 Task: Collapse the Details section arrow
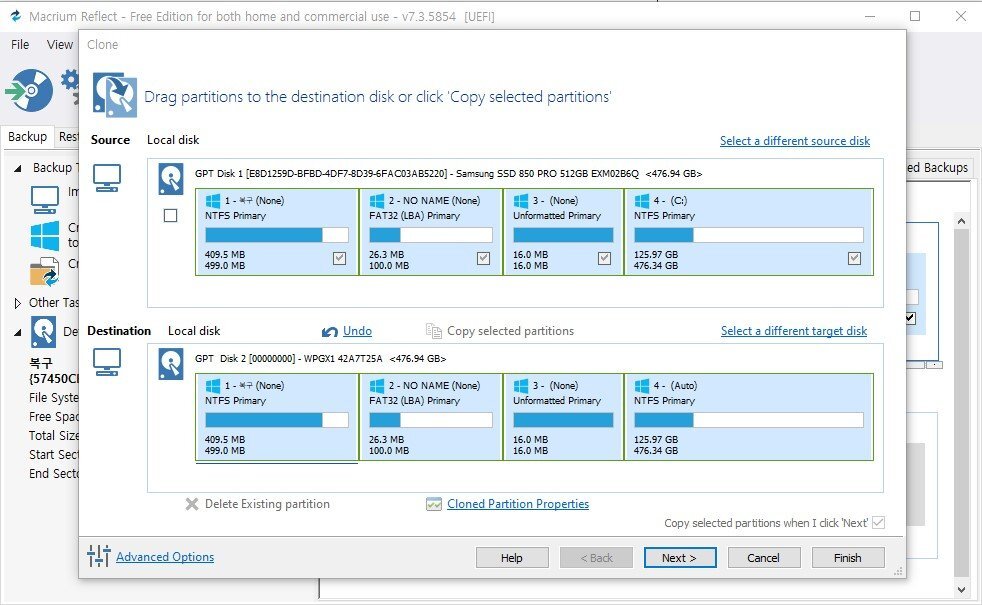point(18,333)
